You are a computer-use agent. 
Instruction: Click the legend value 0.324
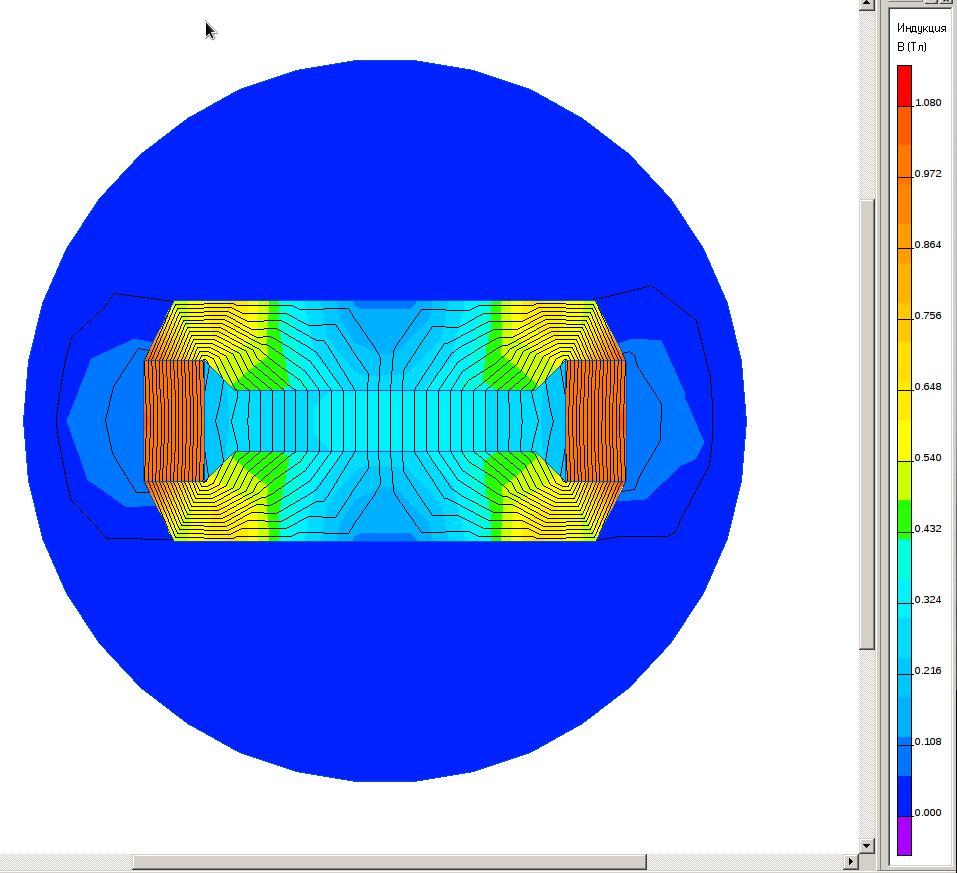pyautogui.click(x=928, y=600)
